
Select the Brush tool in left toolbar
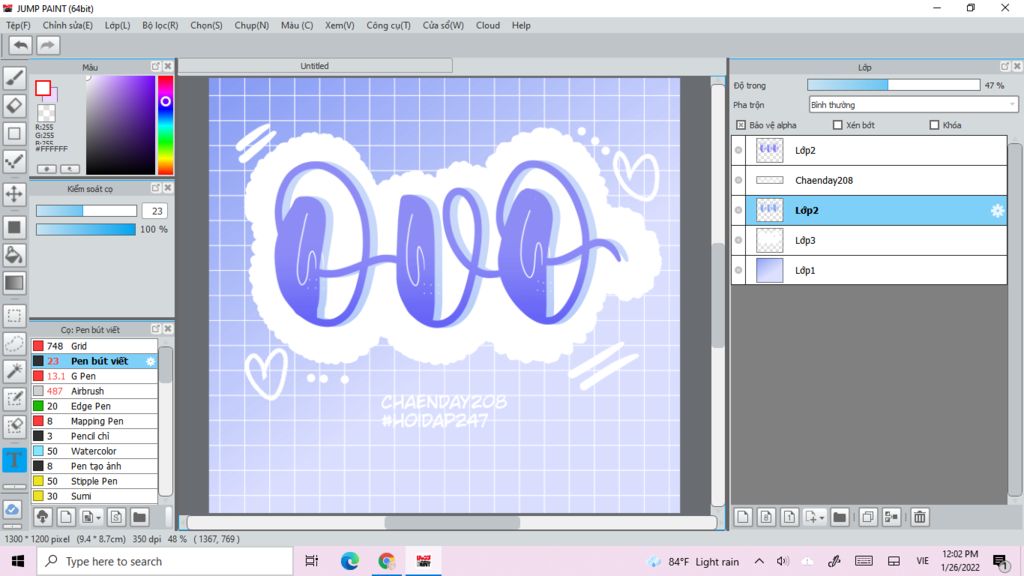14,78
